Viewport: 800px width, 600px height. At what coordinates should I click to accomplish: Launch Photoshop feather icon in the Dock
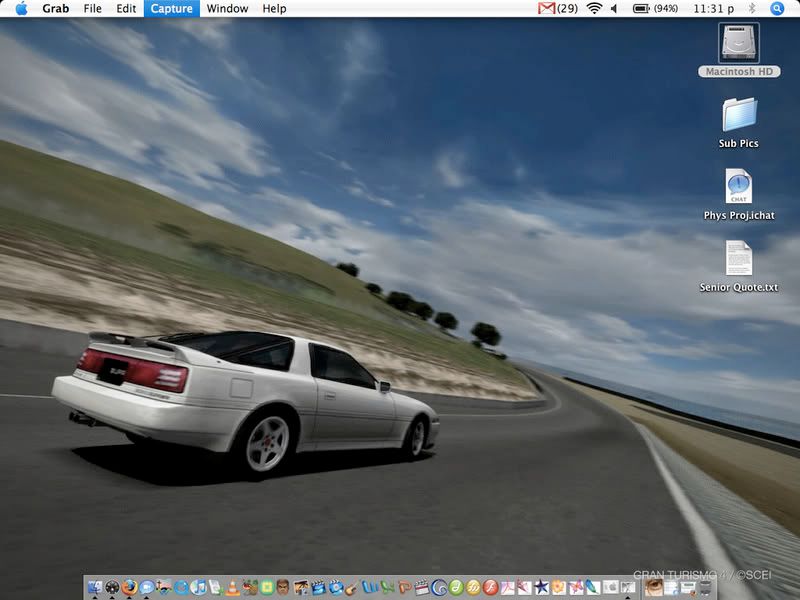coord(593,588)
